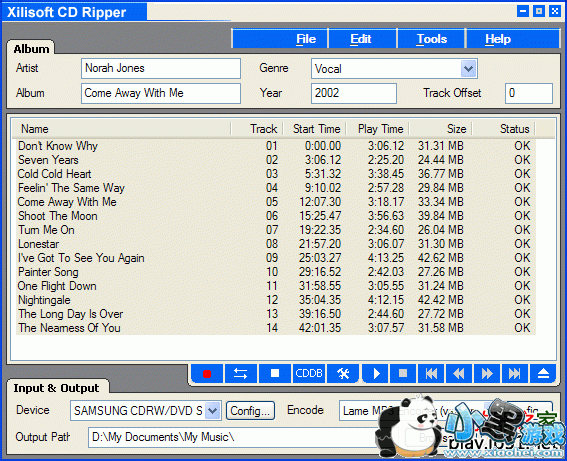The image size is (567, 461).
Task: Minimize the Xilisoft CD Ripper window
Action: click(523, 11)
